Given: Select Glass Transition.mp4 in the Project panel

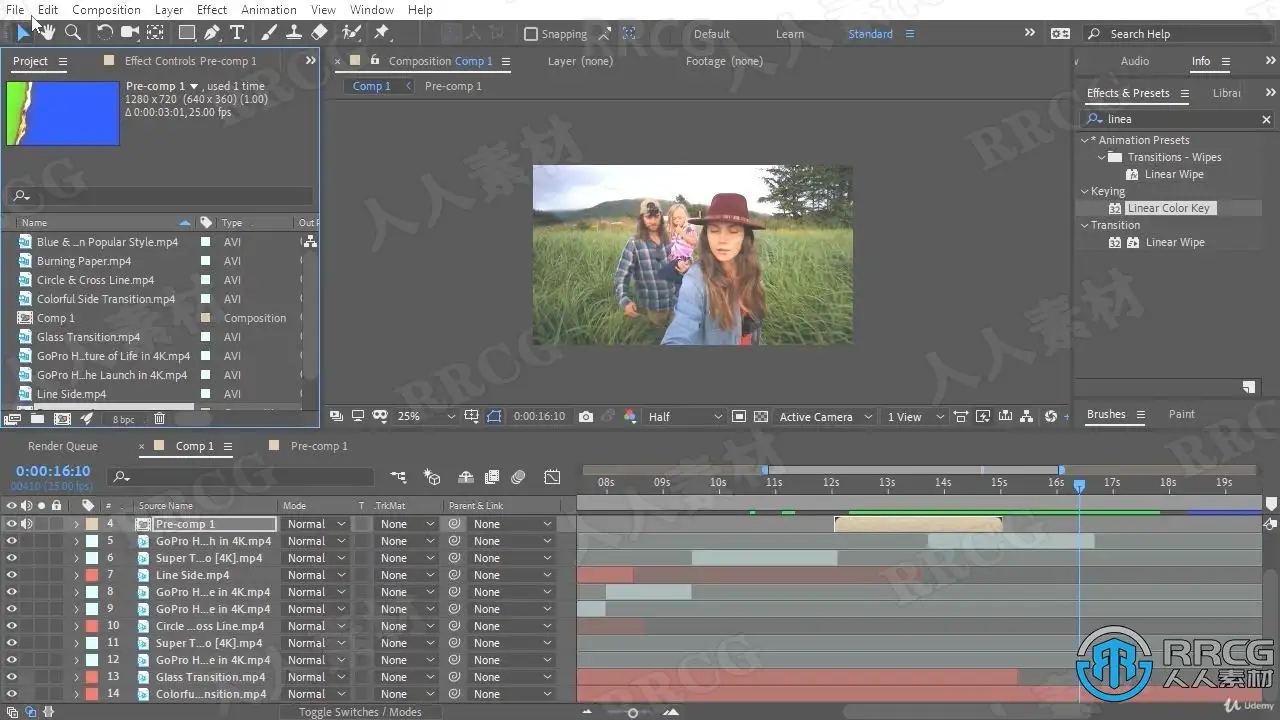Looking at the screenshot, I should (x=88, y=337).
